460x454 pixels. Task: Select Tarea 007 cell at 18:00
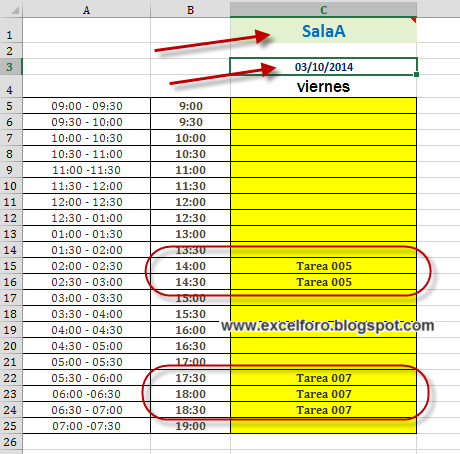tap(323, 394)
